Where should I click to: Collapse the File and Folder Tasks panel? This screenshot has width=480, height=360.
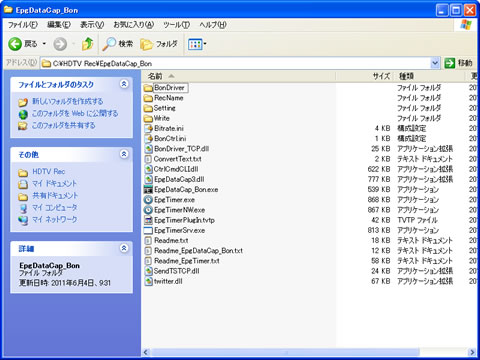tap(124, 84)
